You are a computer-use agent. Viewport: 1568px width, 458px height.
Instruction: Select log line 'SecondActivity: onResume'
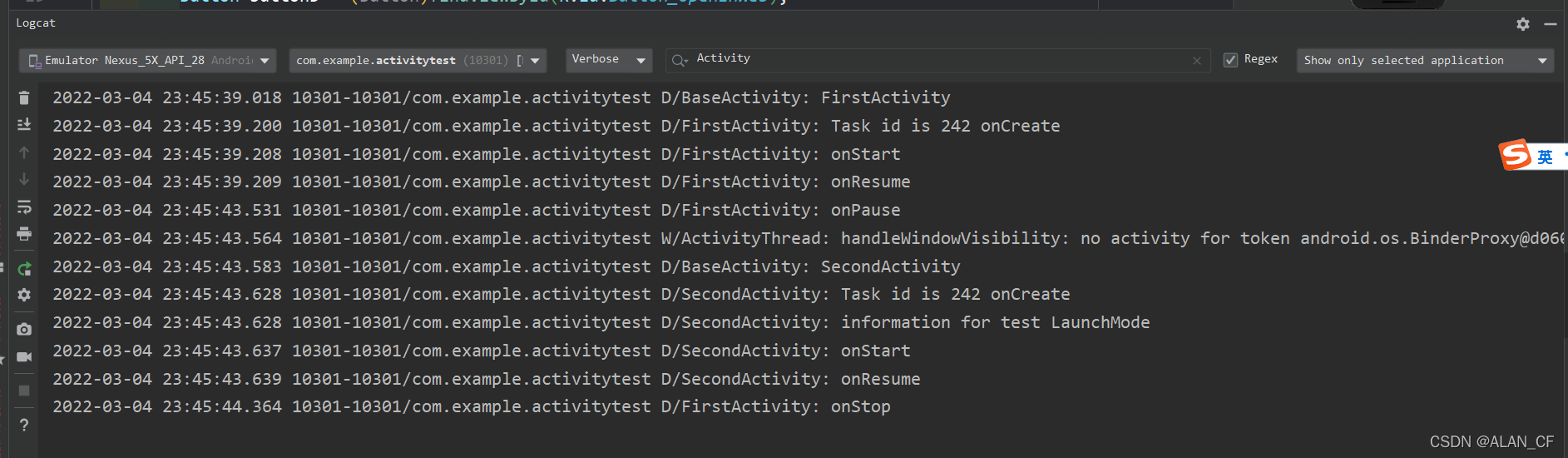(x=487, y=379)
